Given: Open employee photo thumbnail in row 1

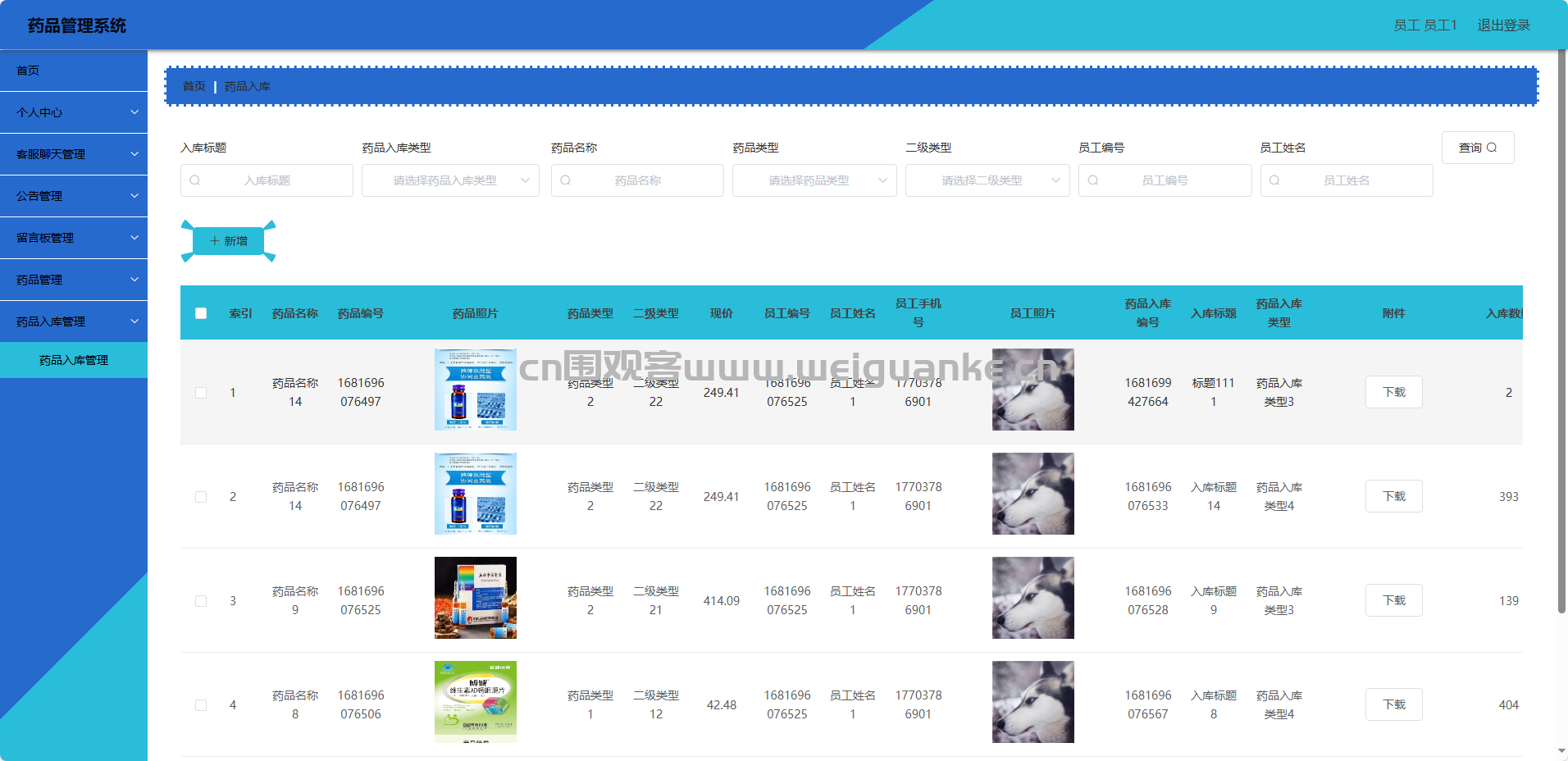Looking at the screenshot, I should click(1033, 390).
